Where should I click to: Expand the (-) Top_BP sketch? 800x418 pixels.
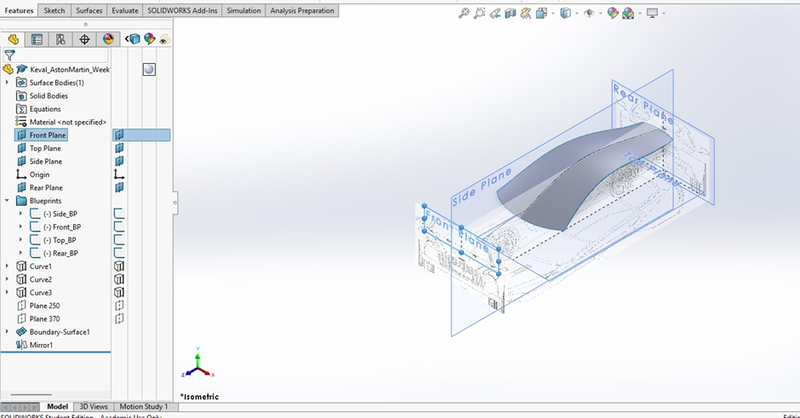pyautogui.click(x=20, y=240)
